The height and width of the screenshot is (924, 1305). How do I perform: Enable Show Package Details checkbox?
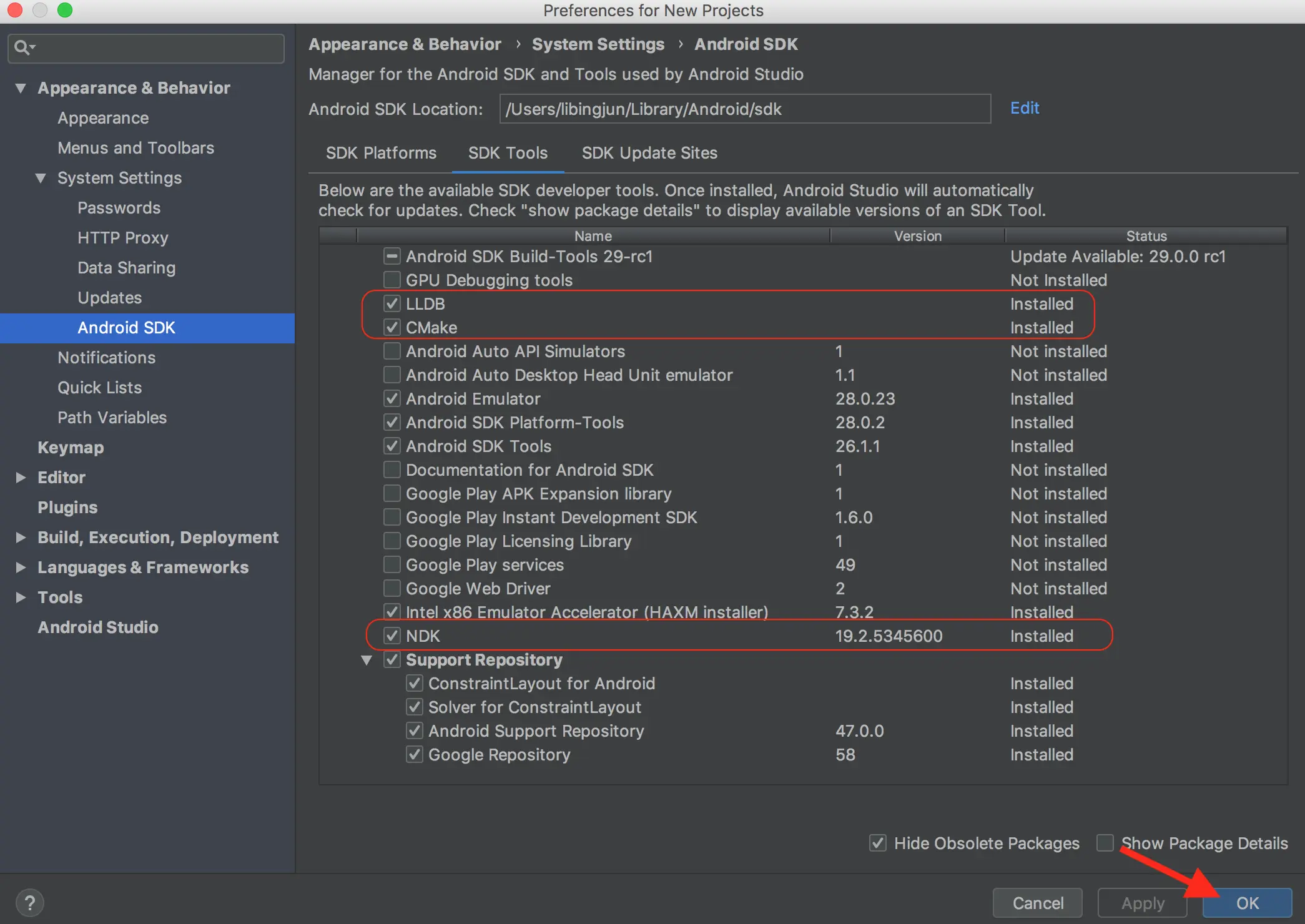[x=1105, y=843]
